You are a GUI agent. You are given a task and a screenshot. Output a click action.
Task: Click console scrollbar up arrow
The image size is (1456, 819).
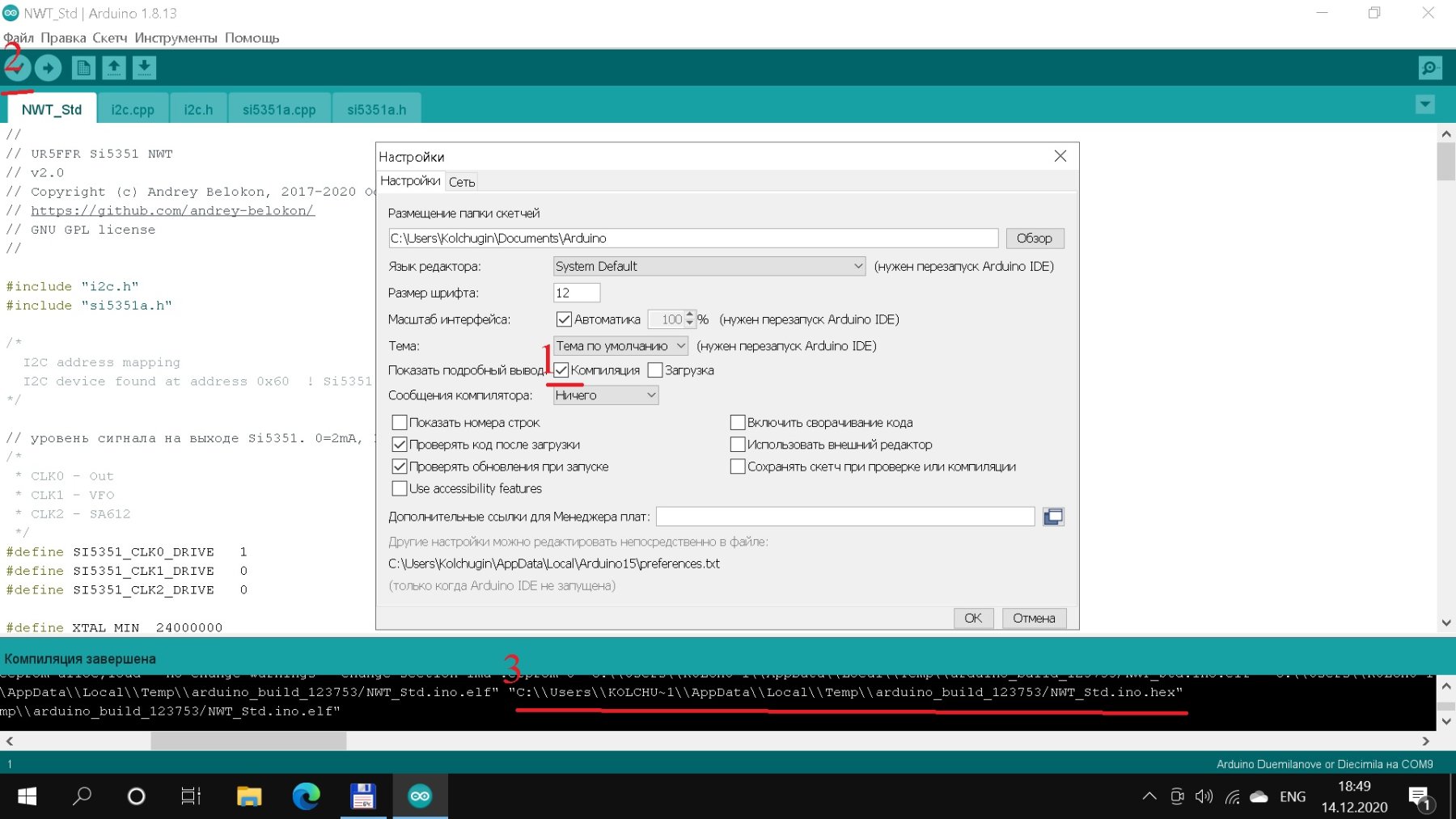click(1446, 686)
